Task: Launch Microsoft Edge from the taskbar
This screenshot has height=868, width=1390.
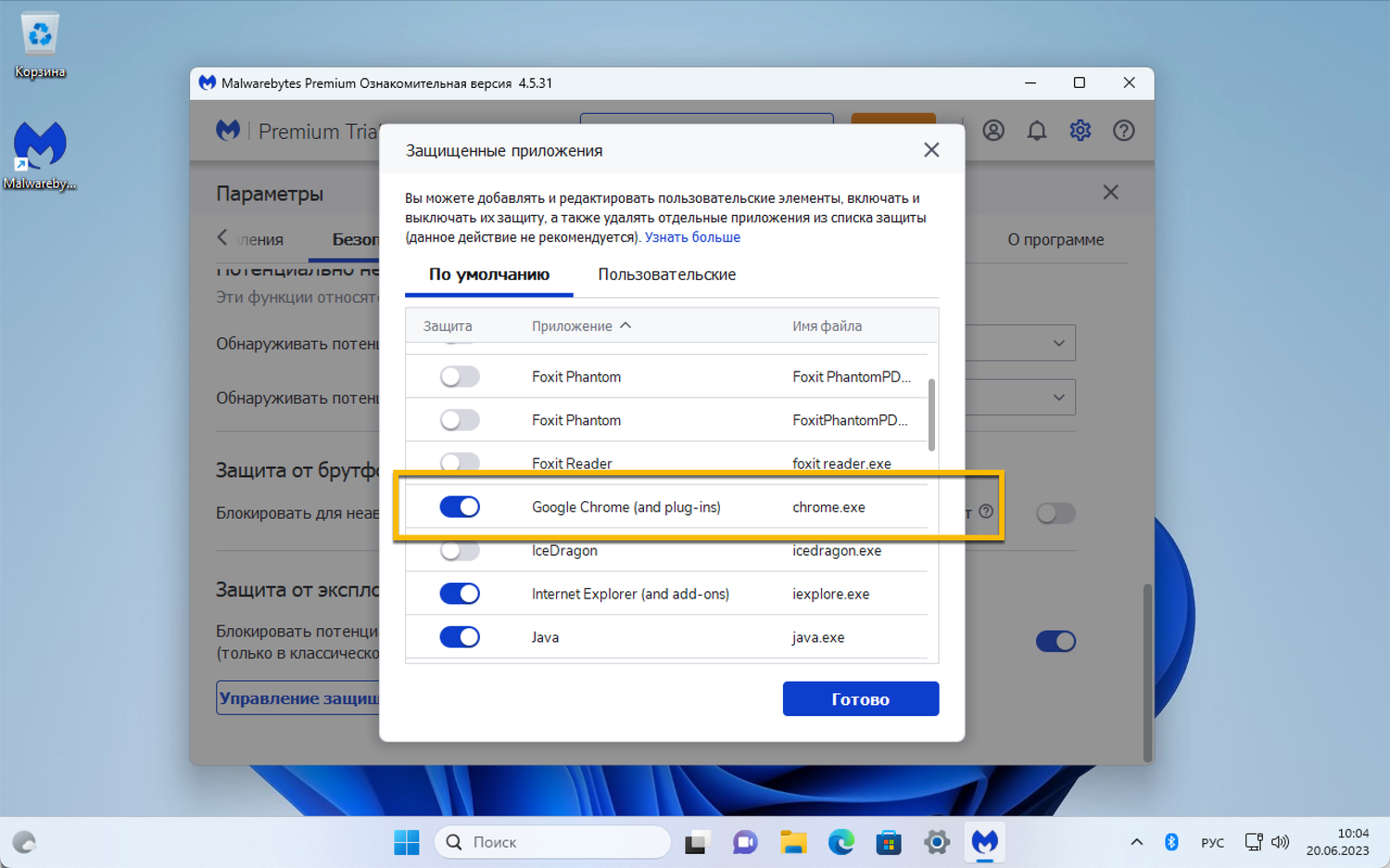Action: point(841,842)
